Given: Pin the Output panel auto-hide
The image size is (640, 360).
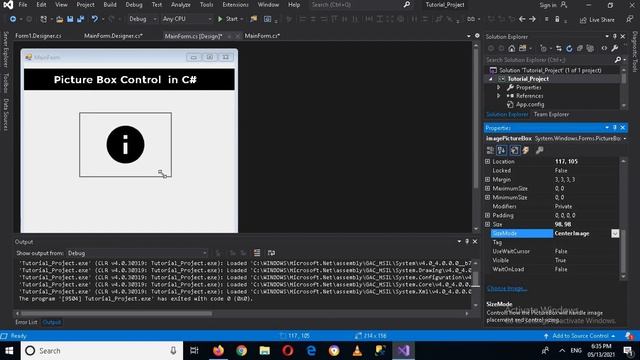Looking at the screenshot, I should pyautogui.click(x=467, y=242).
